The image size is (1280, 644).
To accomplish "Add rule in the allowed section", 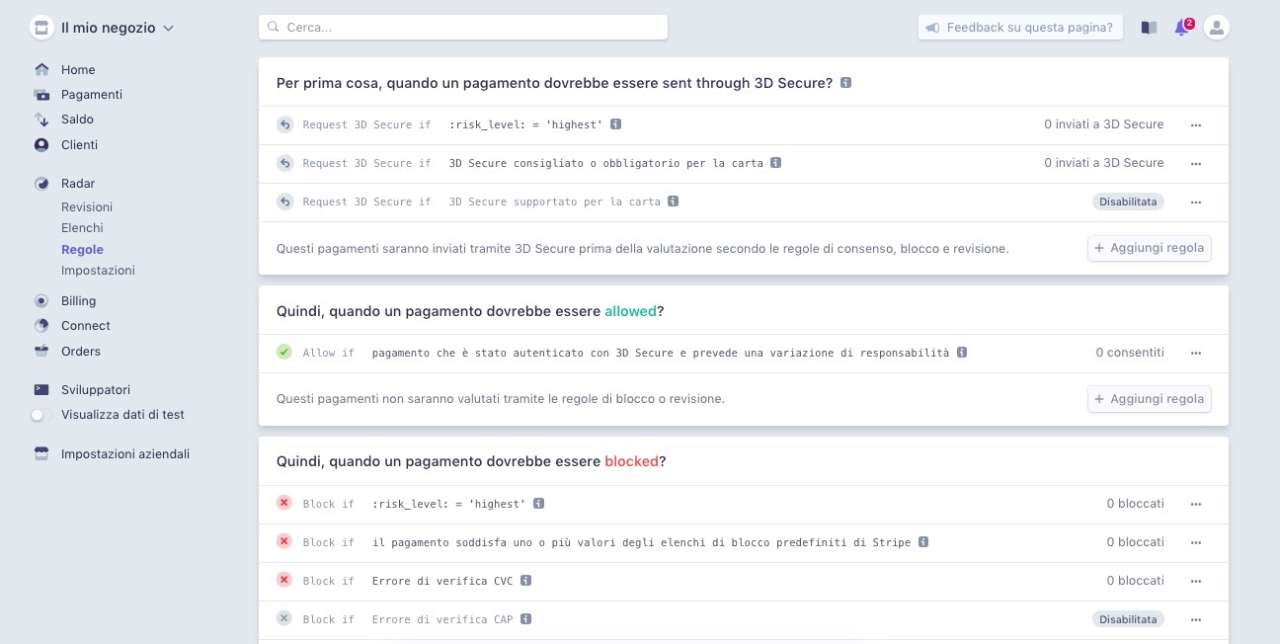I will coord(1149,399).
